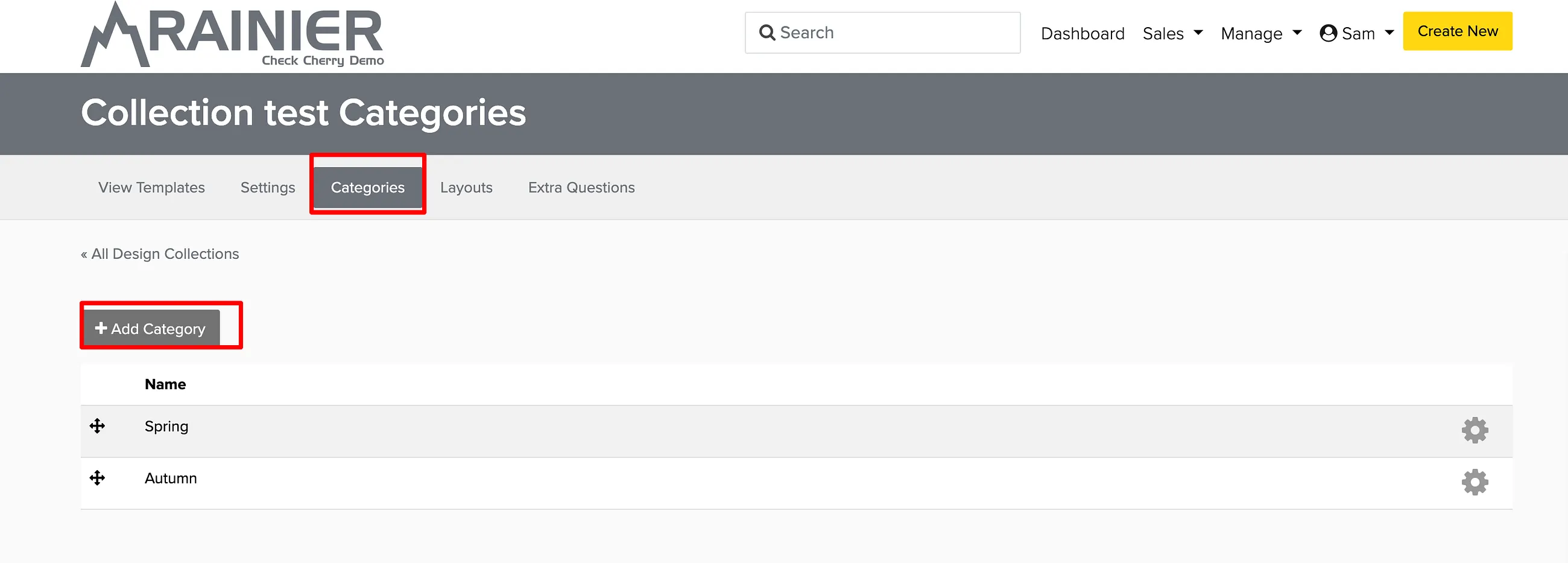The width and height of the screenshot is (1568, 563).
Task: Click inside the Search field
Action: click(883, 33)
